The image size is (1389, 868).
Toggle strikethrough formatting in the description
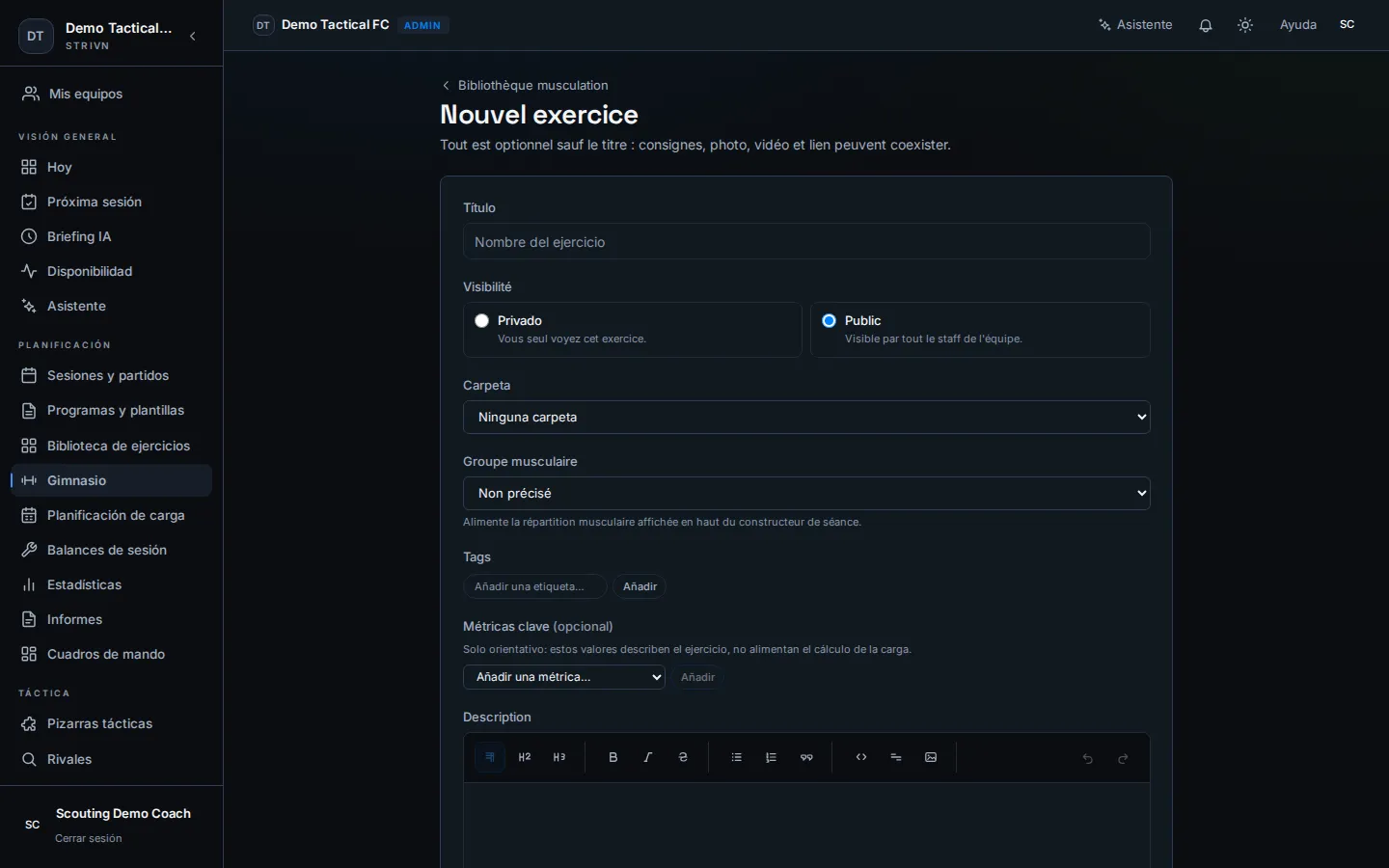click(683, 757)
